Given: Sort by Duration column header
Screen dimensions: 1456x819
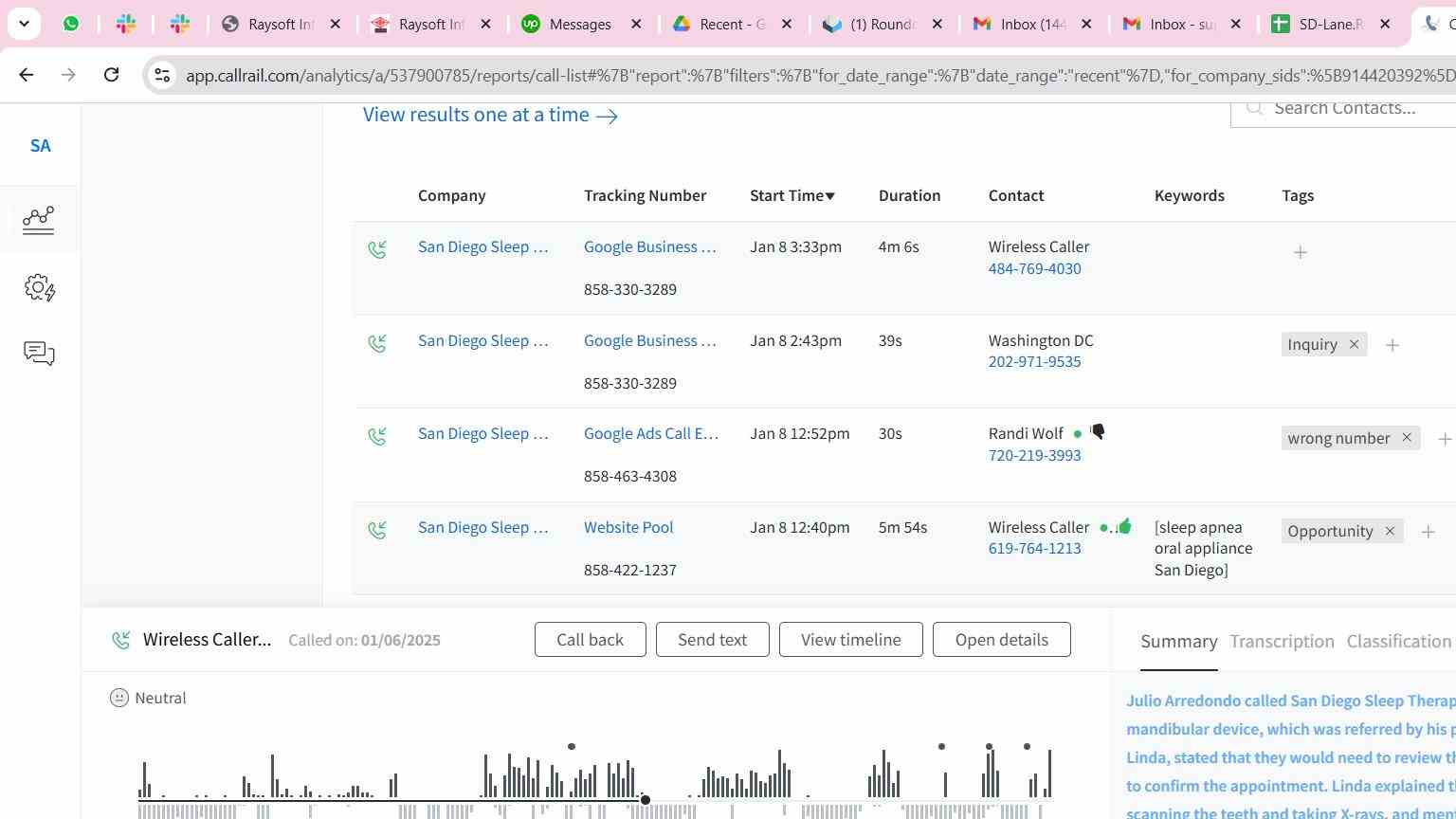Looking at the screenshot, I should (909, 195).
